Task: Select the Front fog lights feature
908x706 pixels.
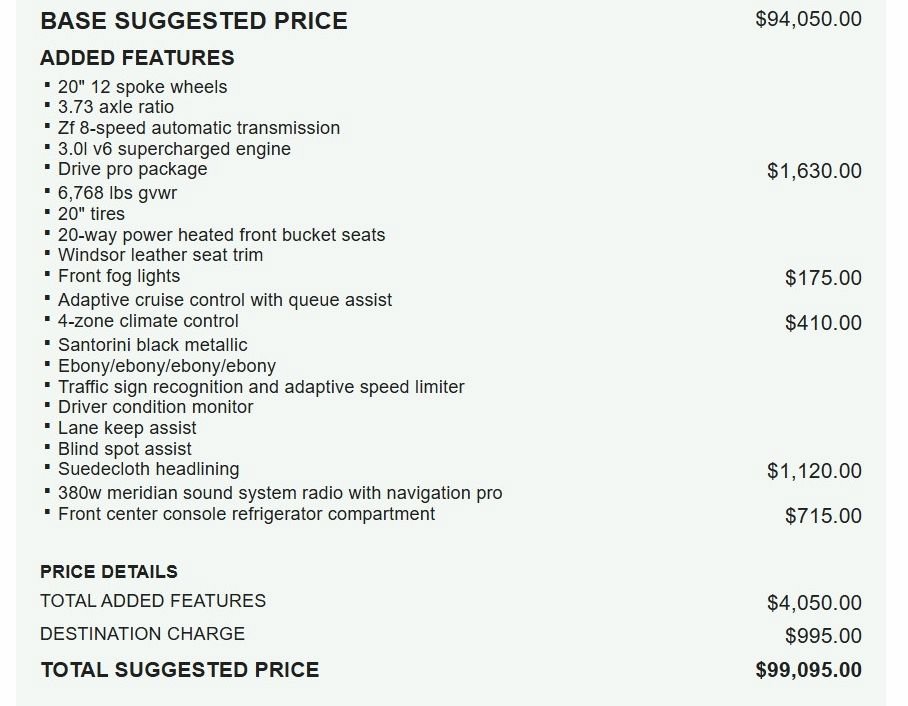Action: pyautogui.click(x=119, y=276)
